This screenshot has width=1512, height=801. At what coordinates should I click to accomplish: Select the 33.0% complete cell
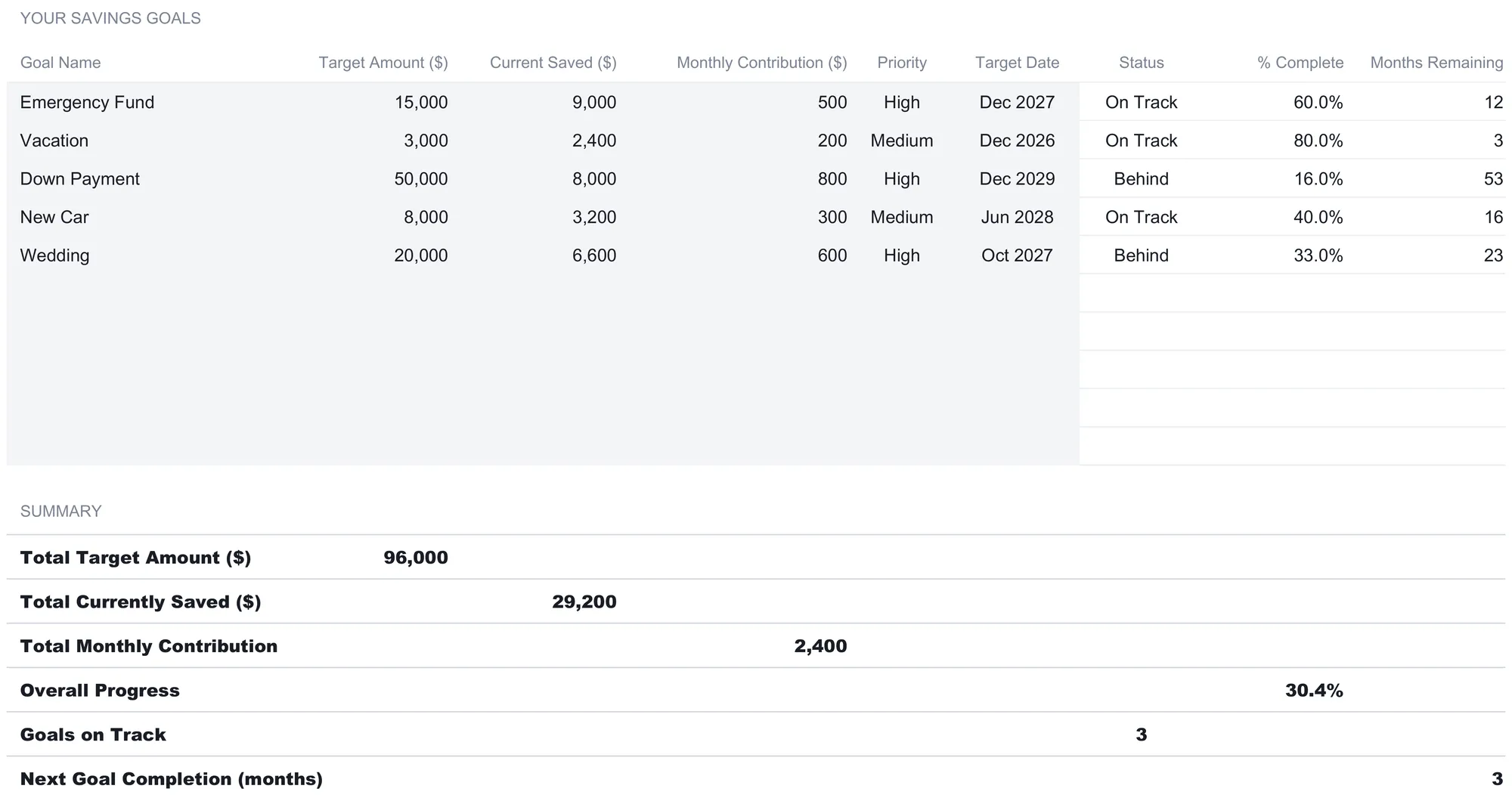1318,255
